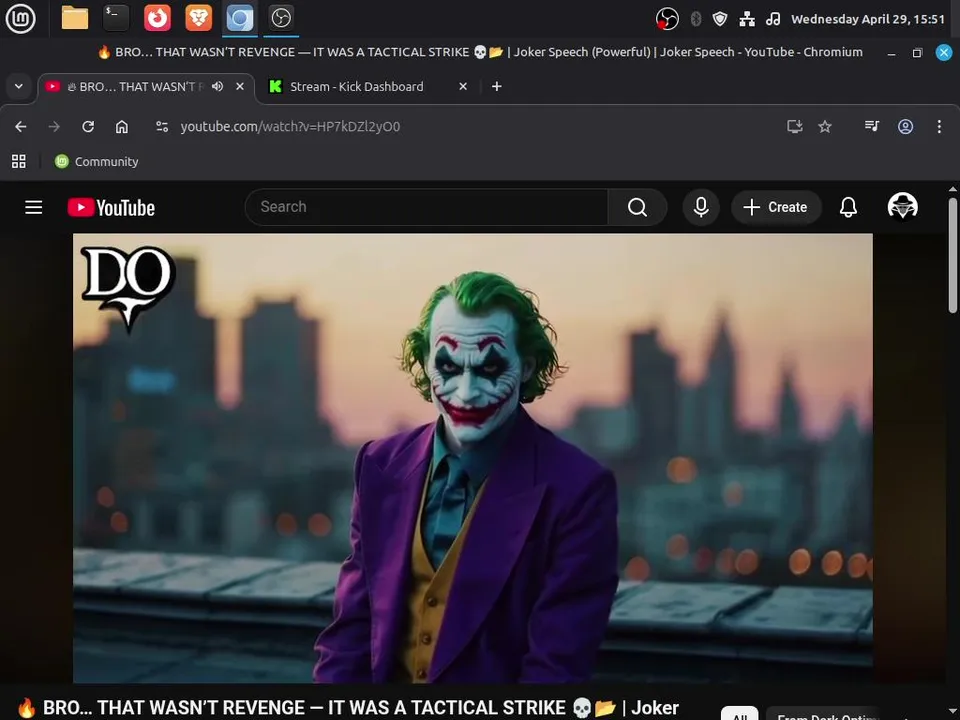Close the Kick Dashboard tab
The width and height of the screenshot is (960, 720).
[x=463, y=87]
